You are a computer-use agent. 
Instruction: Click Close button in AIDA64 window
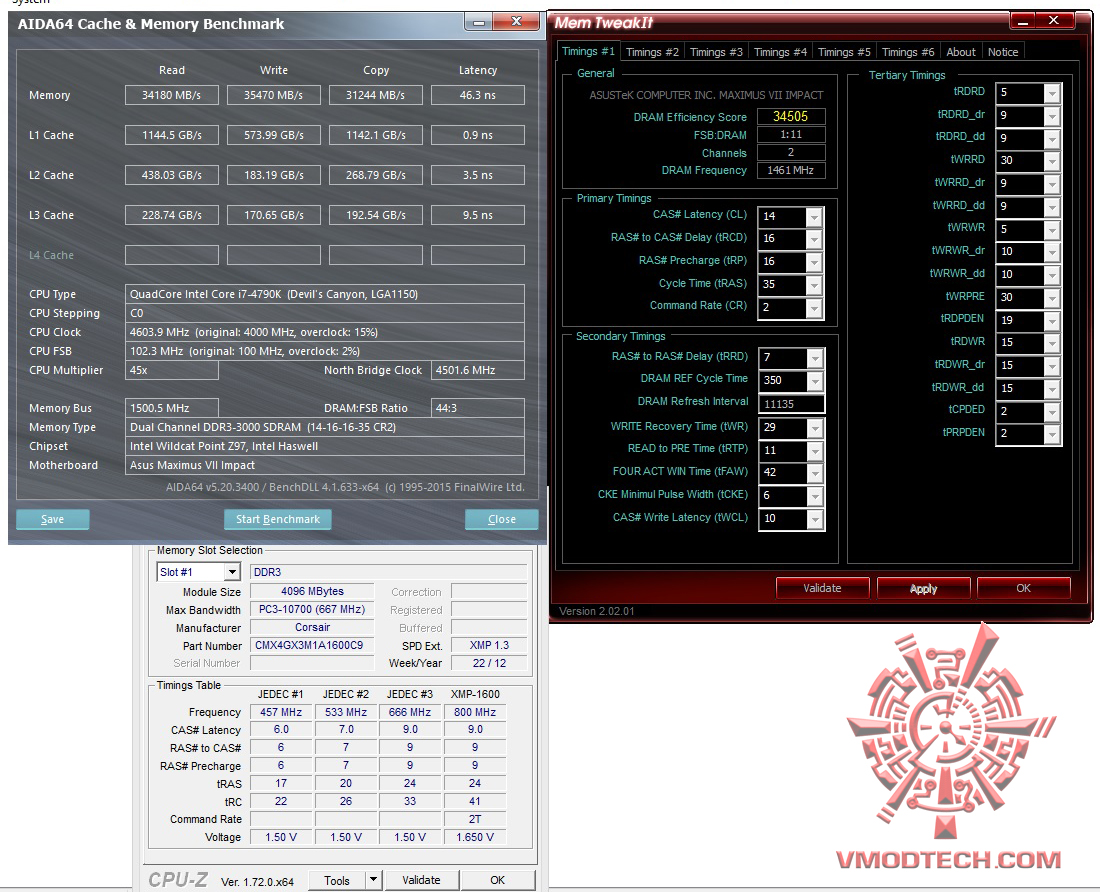tap(502, 519)
